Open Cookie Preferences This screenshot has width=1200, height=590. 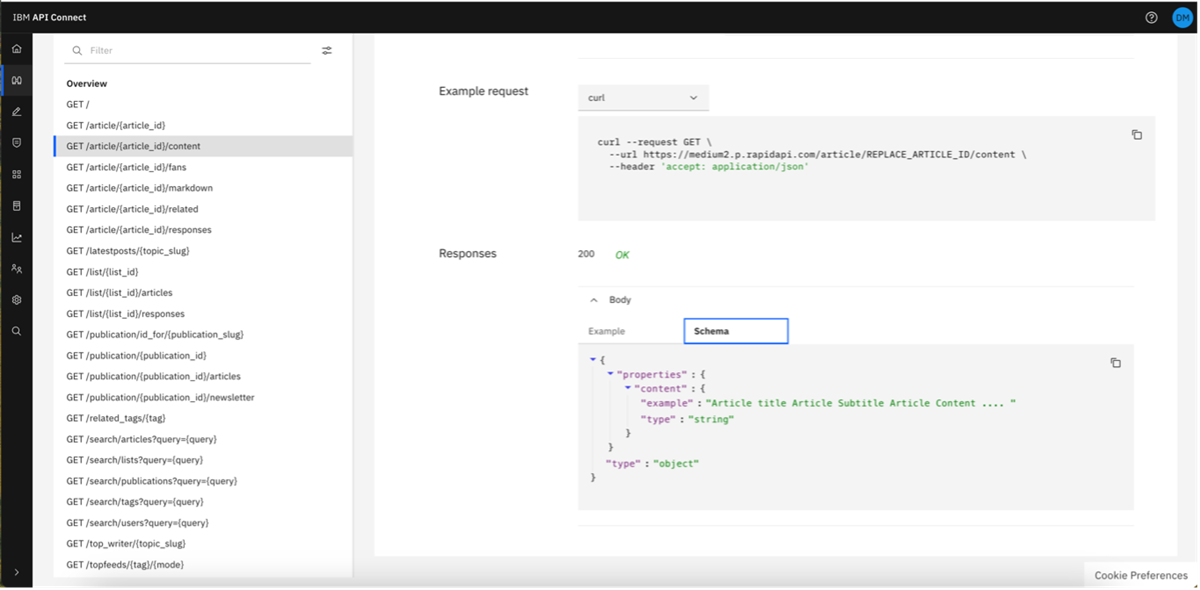[1140, 575]
